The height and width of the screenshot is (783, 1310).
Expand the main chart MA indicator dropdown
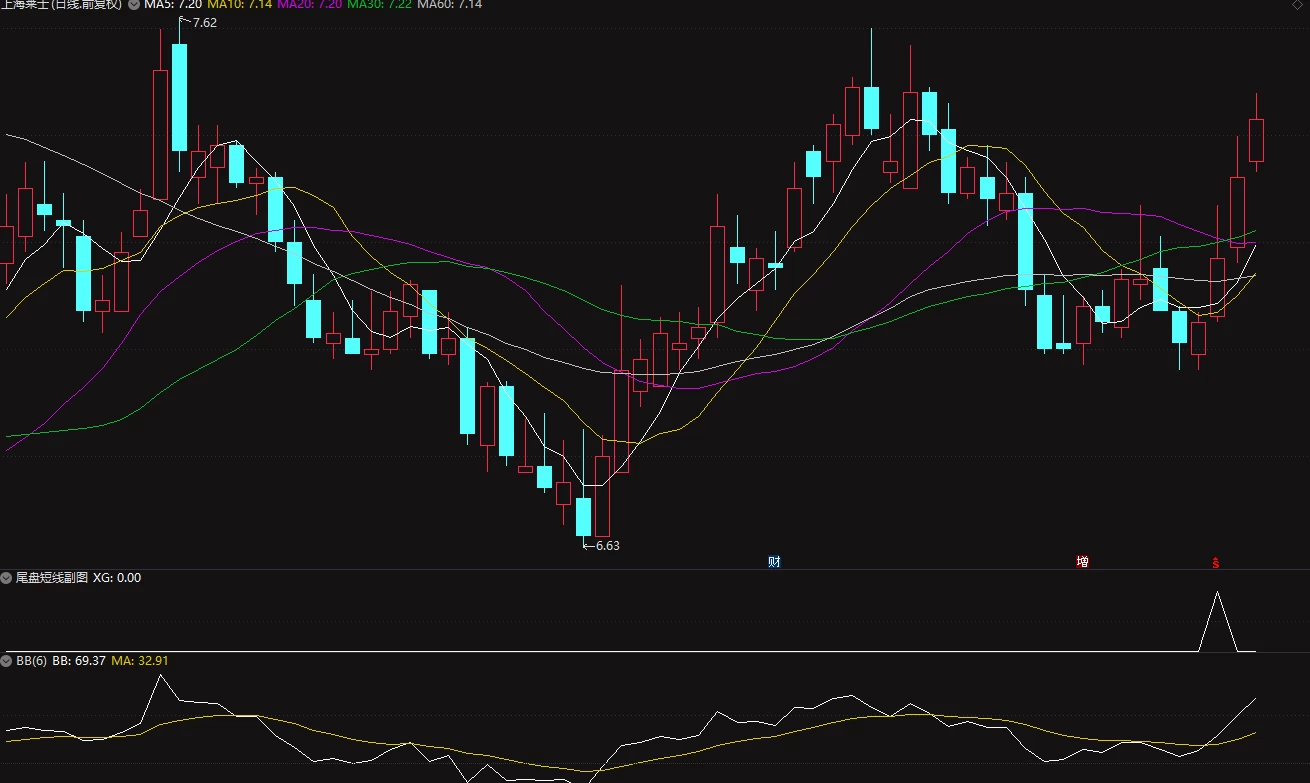click(x=134, y=5)
